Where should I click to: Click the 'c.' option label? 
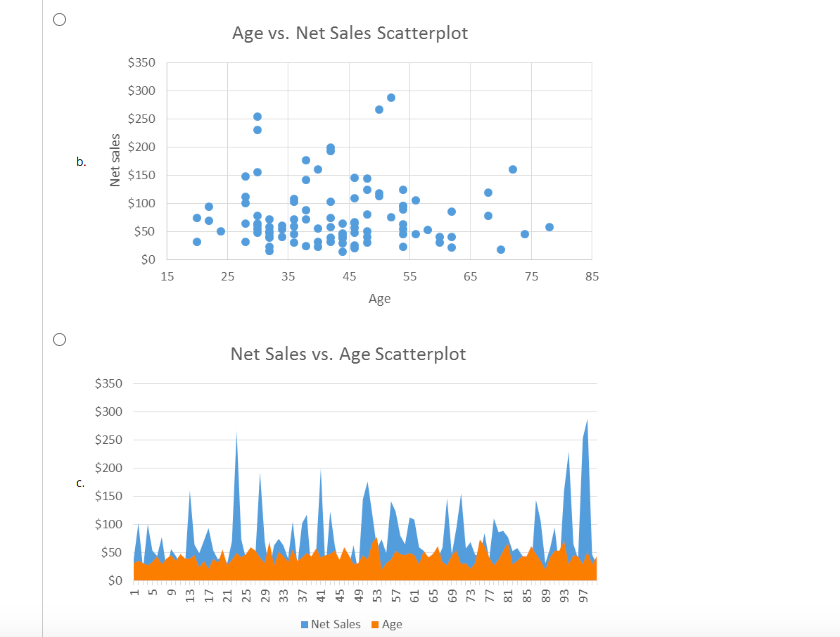click(x=80, y=483)
